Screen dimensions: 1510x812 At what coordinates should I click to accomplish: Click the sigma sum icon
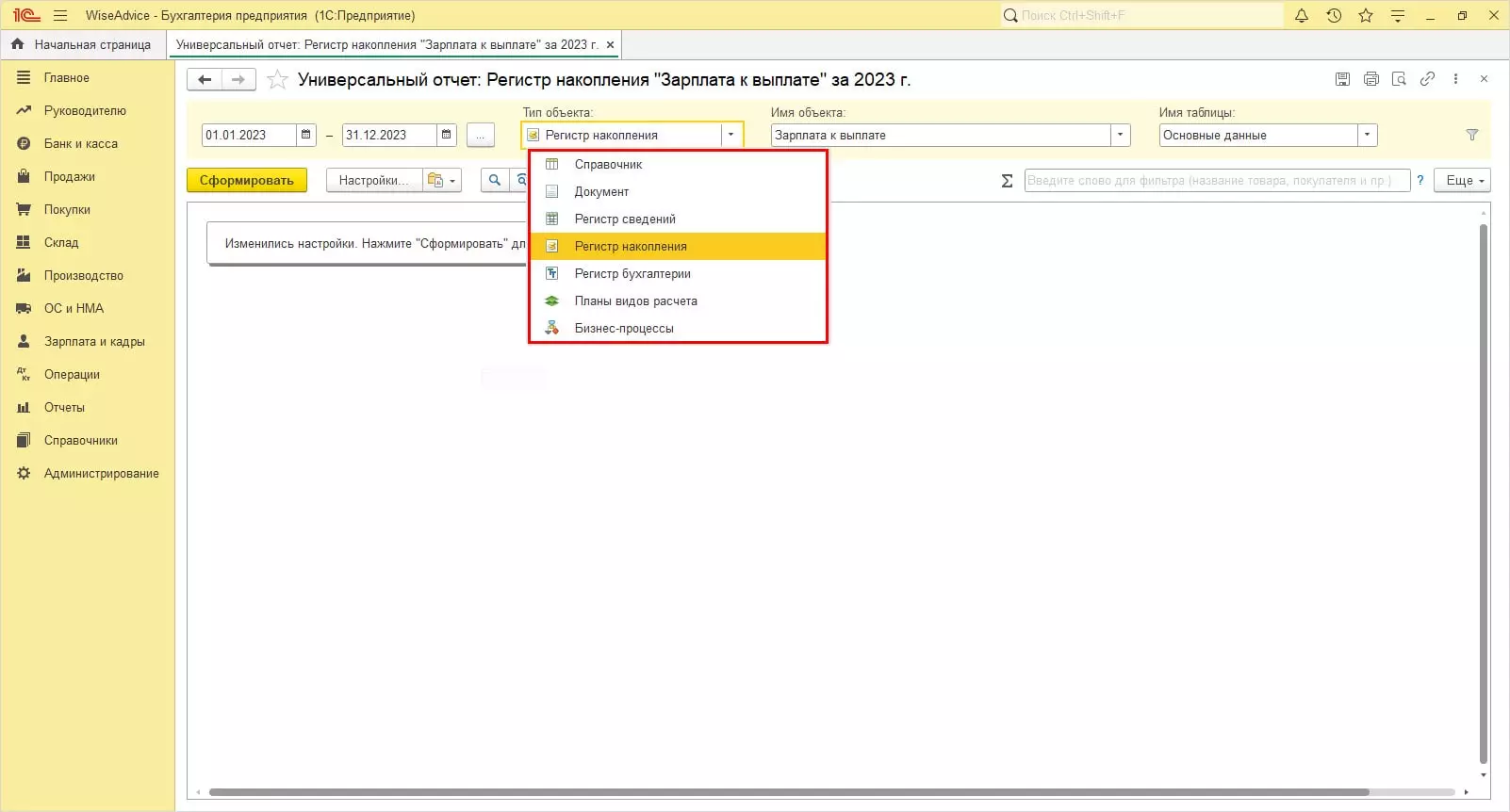coord(1007,181)
